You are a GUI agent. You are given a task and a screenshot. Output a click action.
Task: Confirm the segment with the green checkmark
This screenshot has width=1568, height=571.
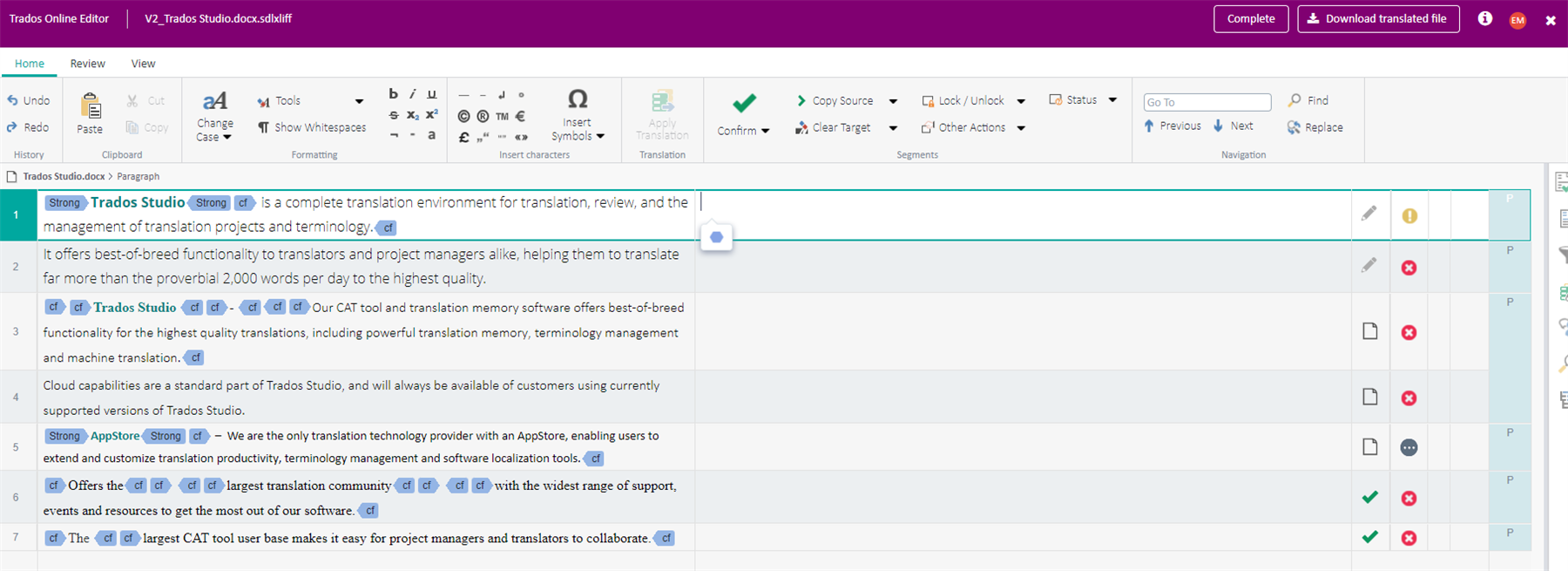click(x=744, y=103)
